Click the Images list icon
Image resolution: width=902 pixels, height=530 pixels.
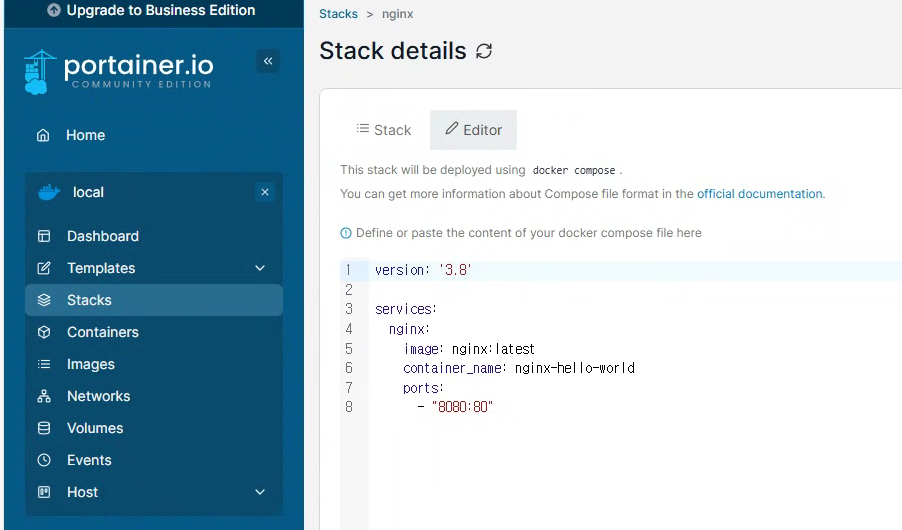coord(44,364)
